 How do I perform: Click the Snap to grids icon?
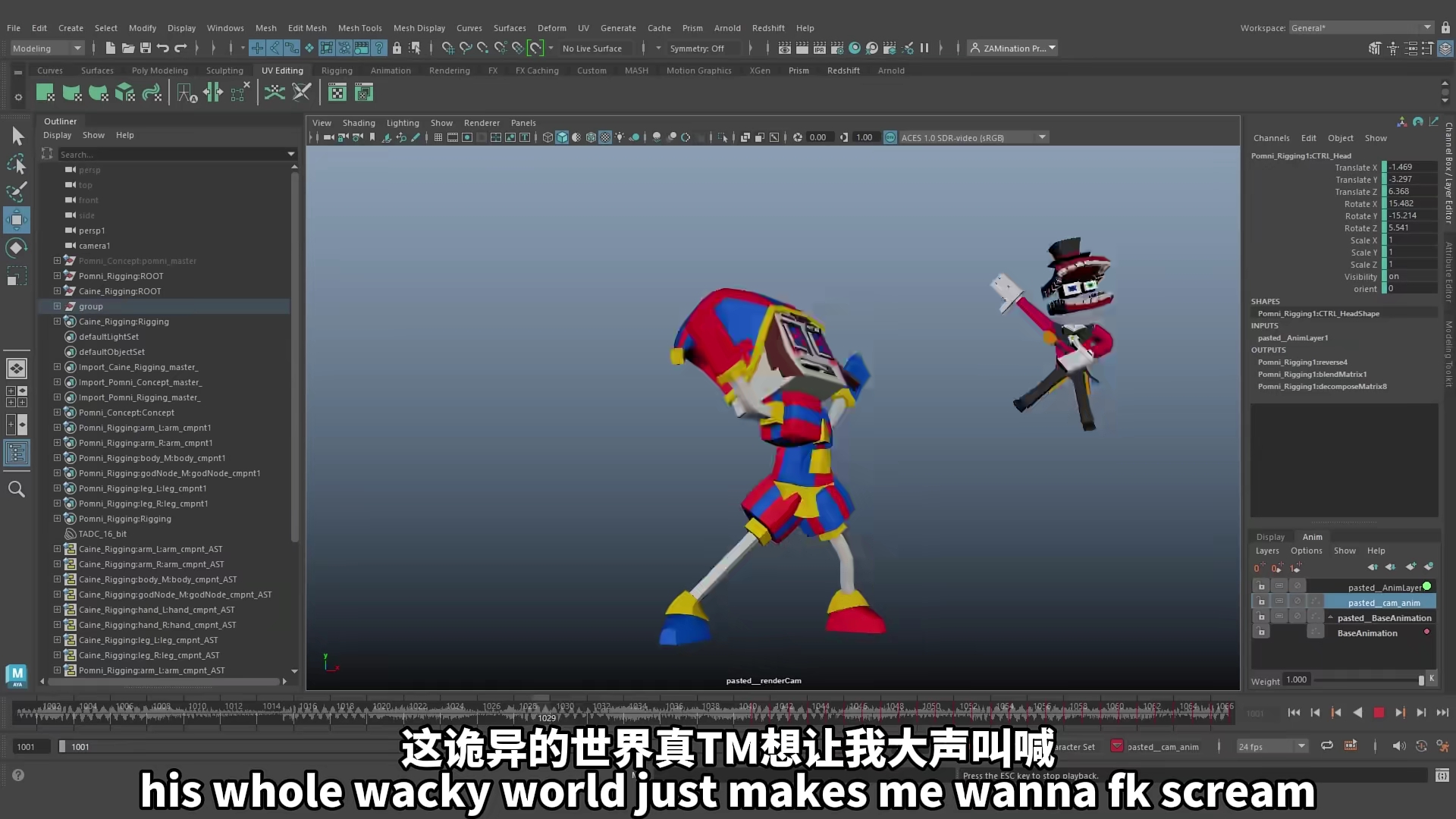(x=448, y=48)
